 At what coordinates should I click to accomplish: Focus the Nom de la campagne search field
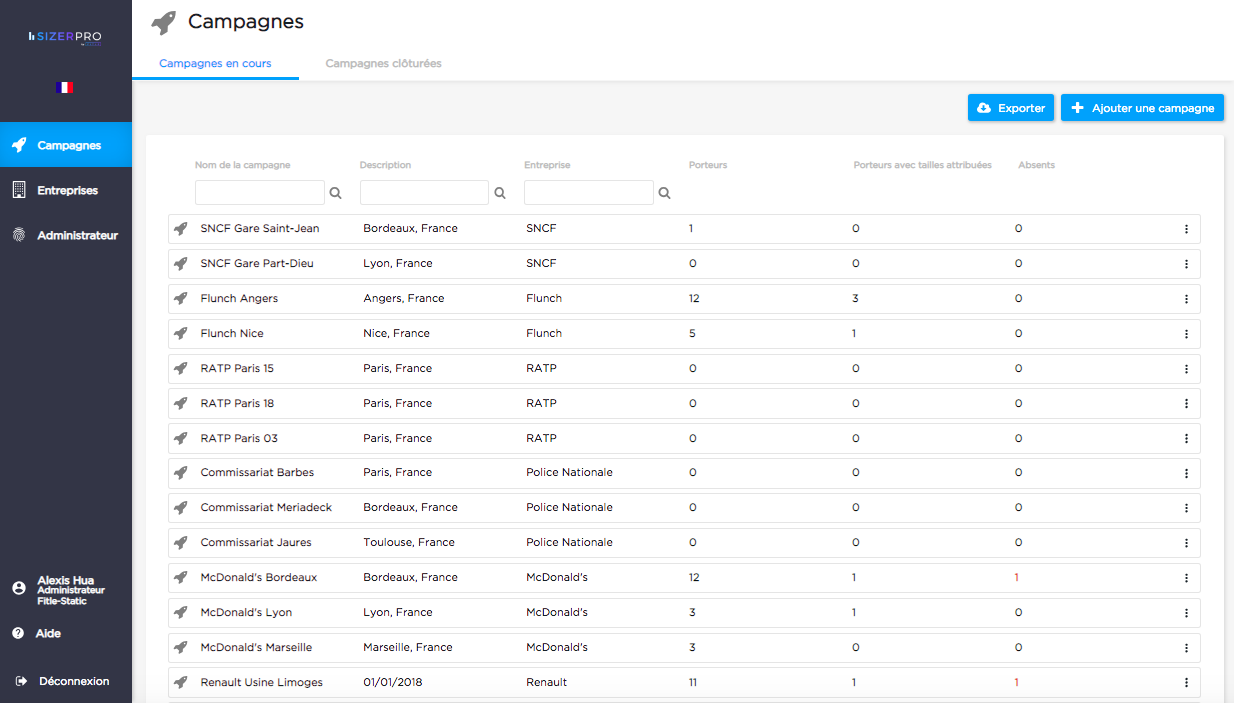tap(260, 192)
